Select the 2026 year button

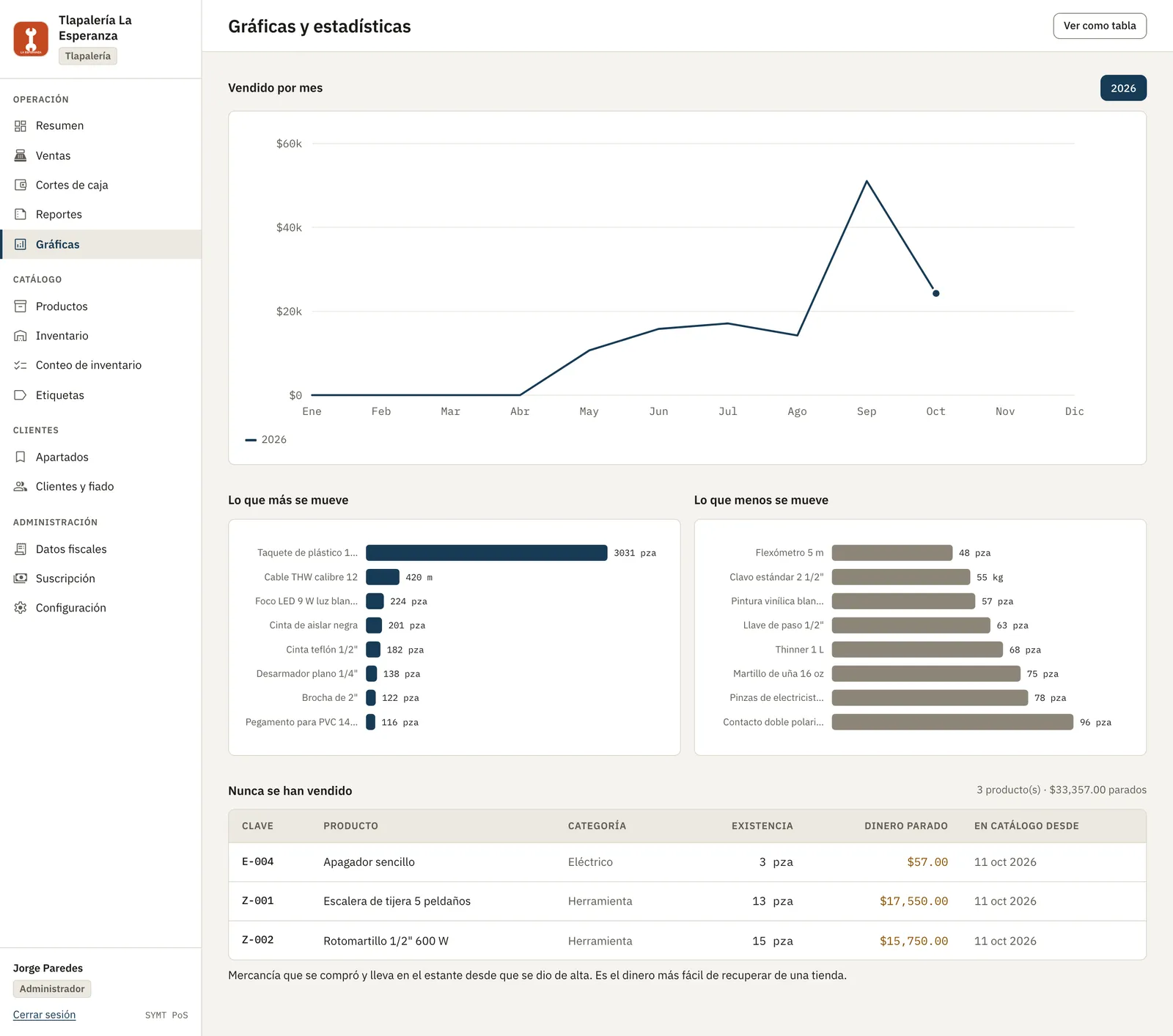(x=1123, y=88)
